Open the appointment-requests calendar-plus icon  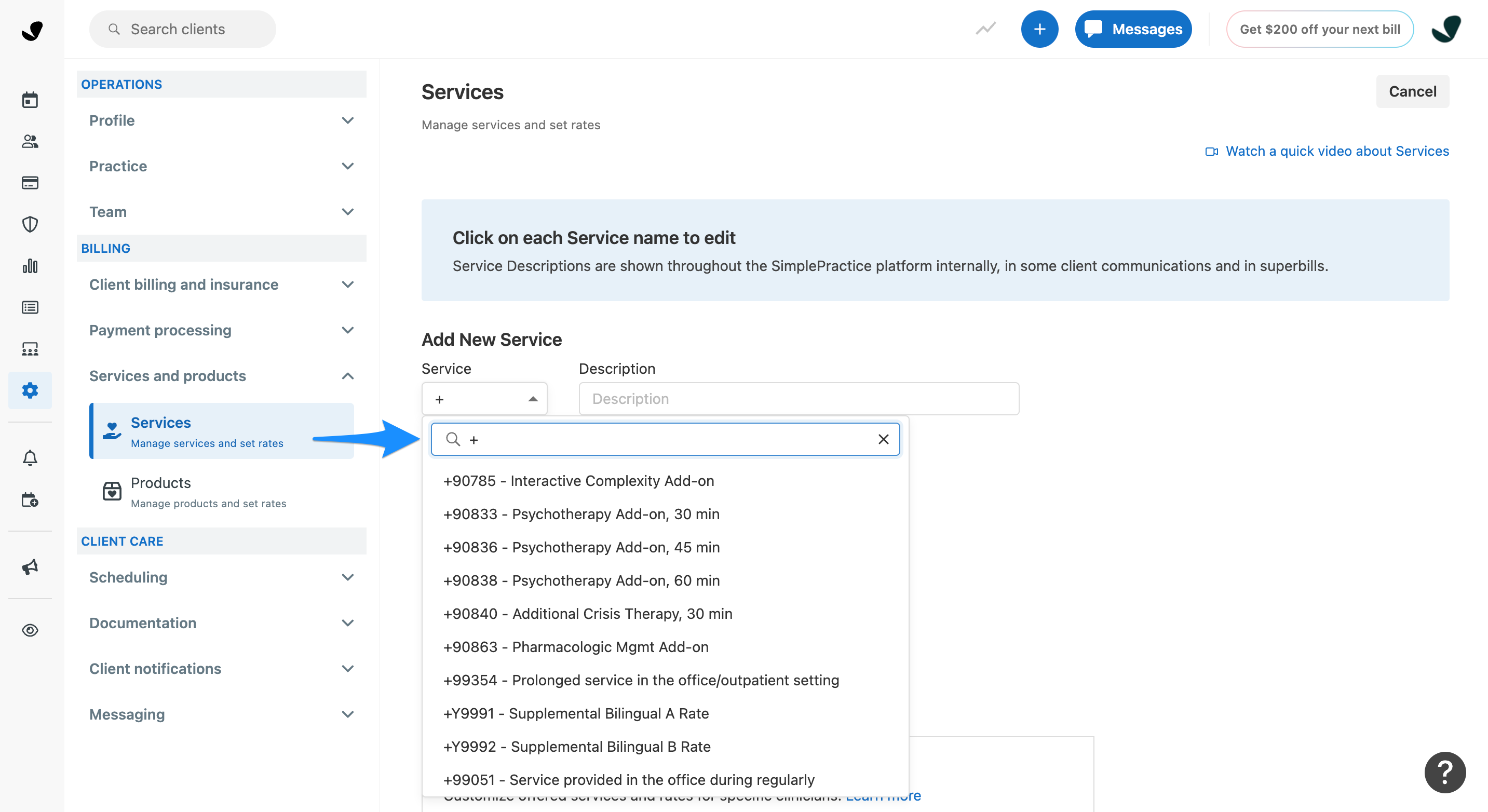[30, 499]
